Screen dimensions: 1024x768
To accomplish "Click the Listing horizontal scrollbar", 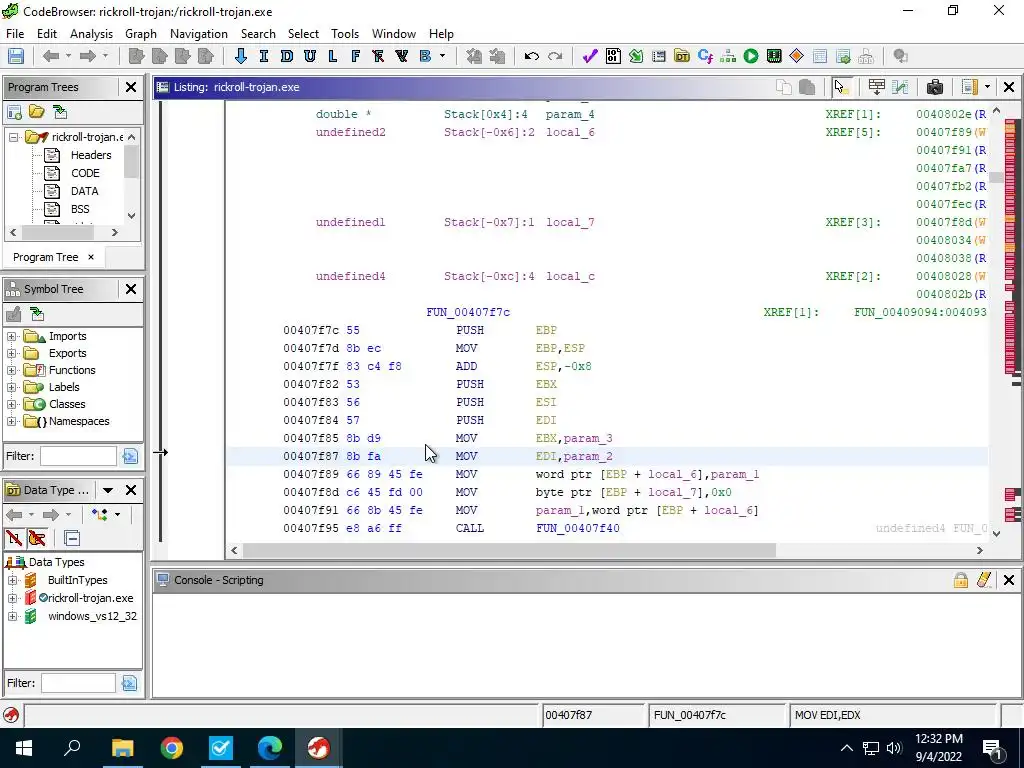I will click(x=509, y=551).
